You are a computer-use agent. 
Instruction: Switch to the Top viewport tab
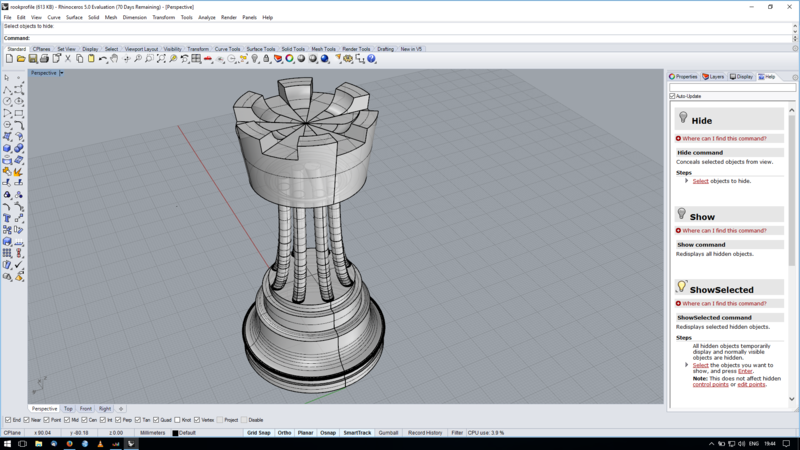point(68,409)
